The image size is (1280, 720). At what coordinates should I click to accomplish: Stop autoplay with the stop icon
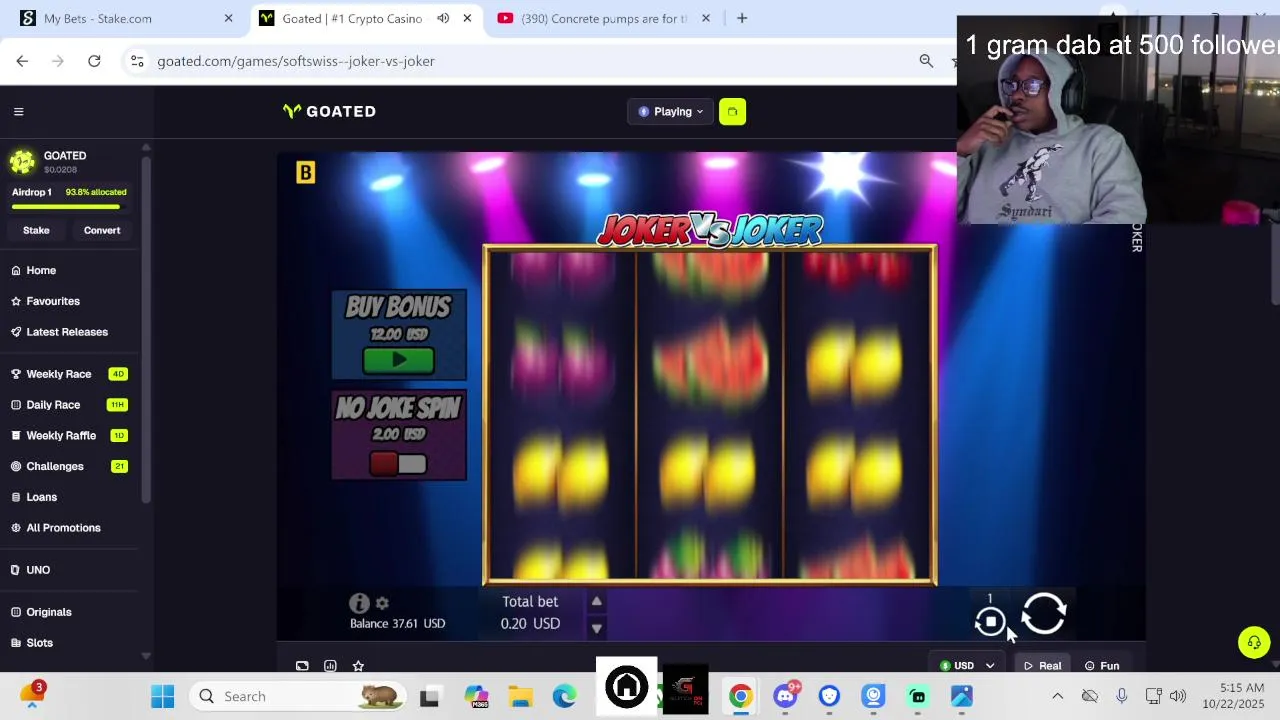click(x=990, y=622)
